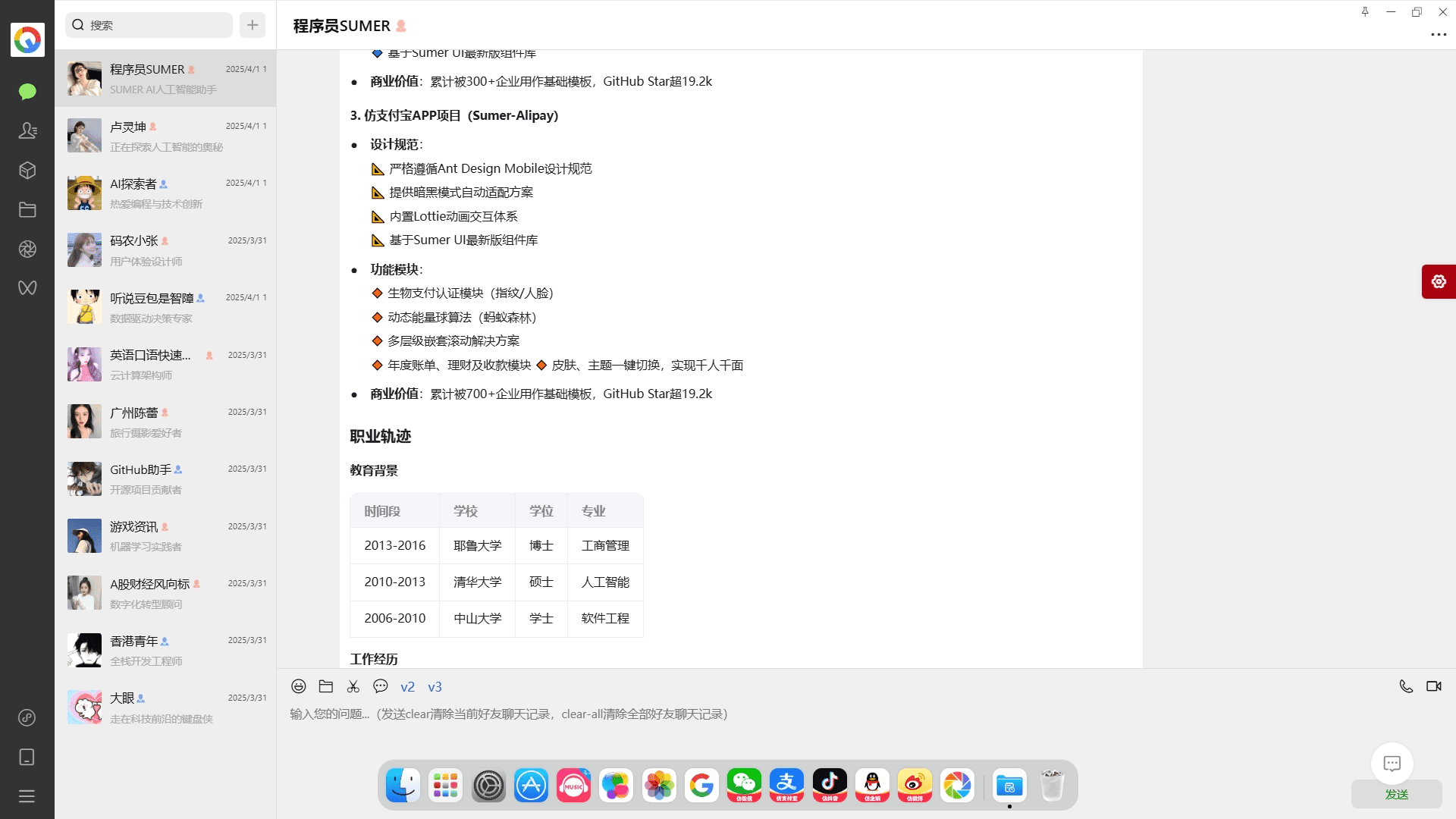This screenshot has height=819, width=1456.
Task: Open the chat with 香港青年
Action: pos(165,650)
